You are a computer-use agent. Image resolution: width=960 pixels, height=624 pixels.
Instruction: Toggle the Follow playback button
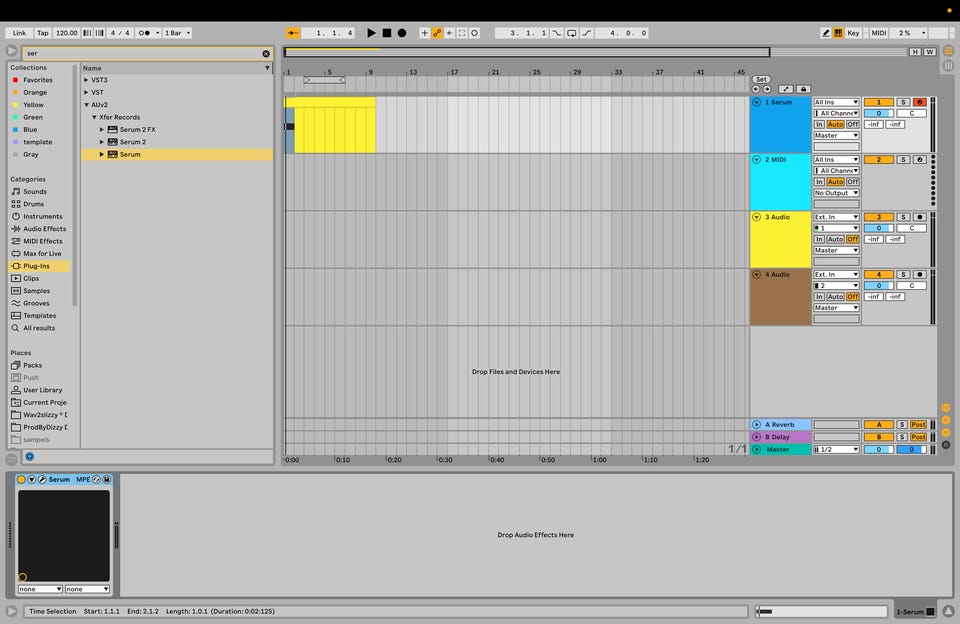coord(293,33)
